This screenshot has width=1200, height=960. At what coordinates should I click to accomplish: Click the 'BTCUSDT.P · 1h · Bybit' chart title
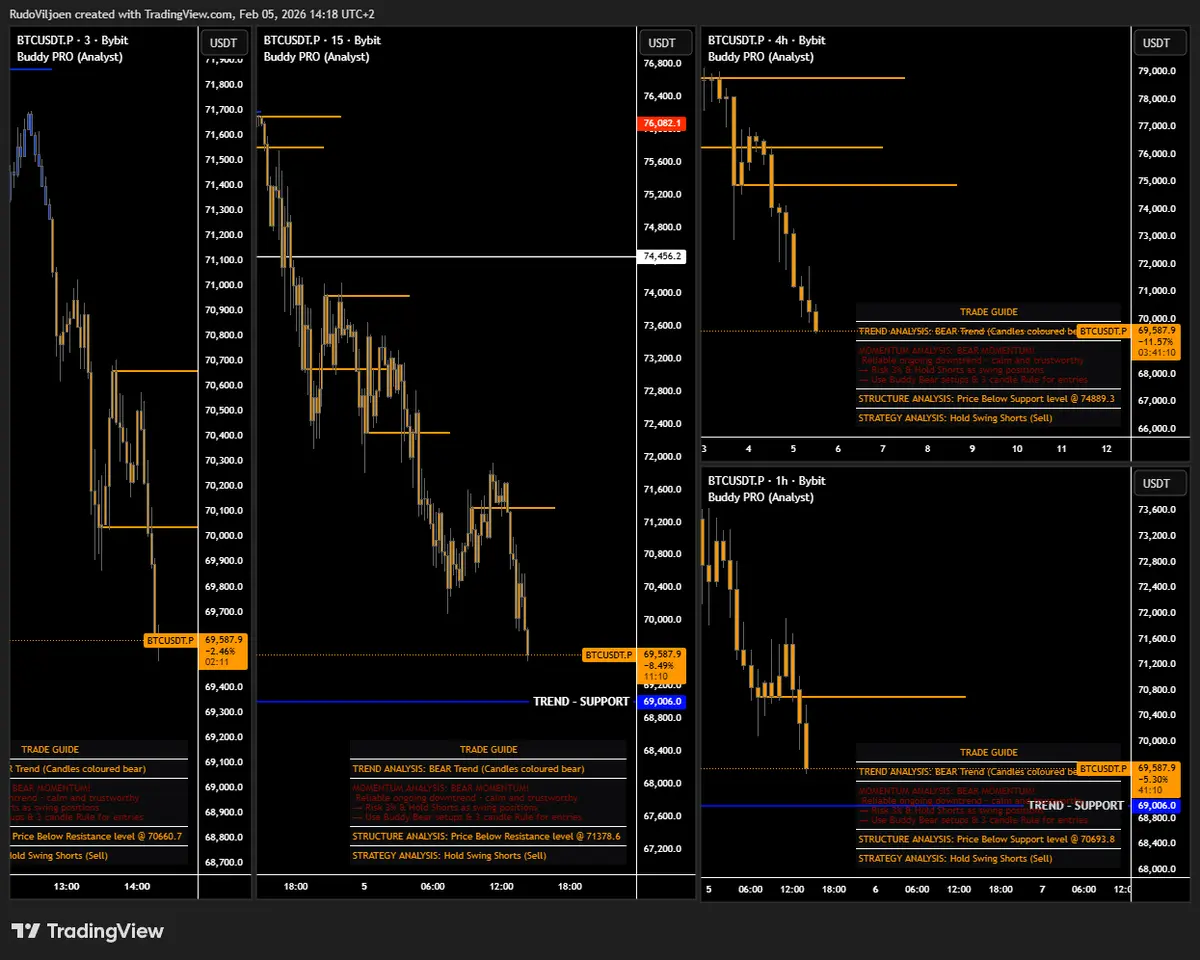point(766,481)
